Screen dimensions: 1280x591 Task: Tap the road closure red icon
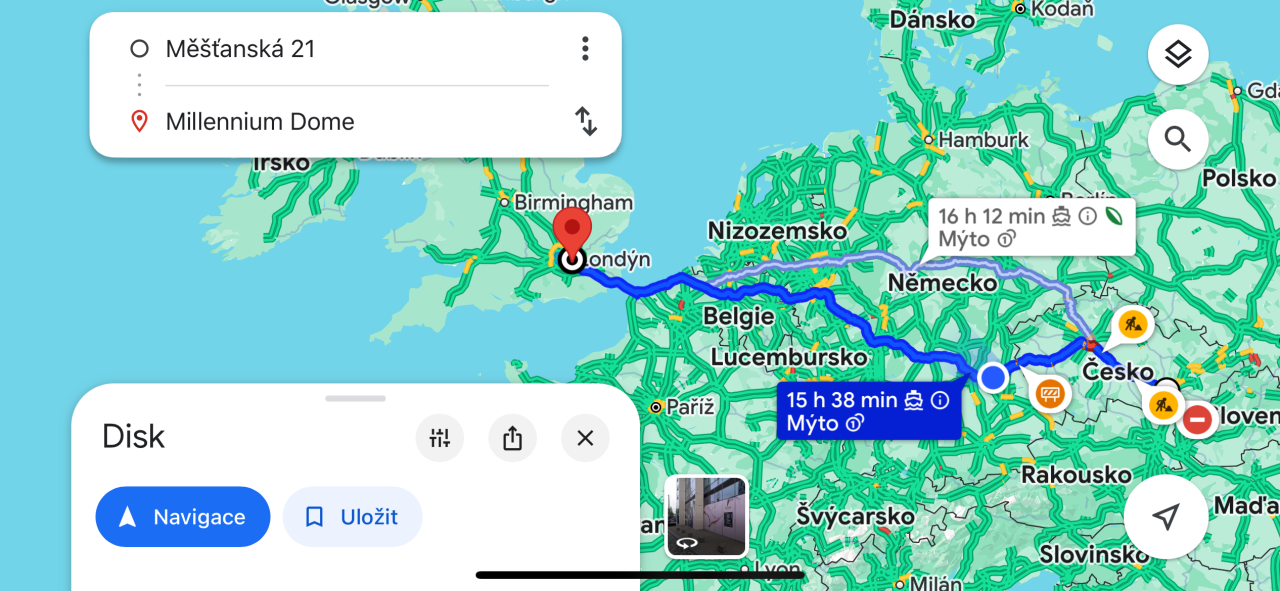coord(1196,419)
